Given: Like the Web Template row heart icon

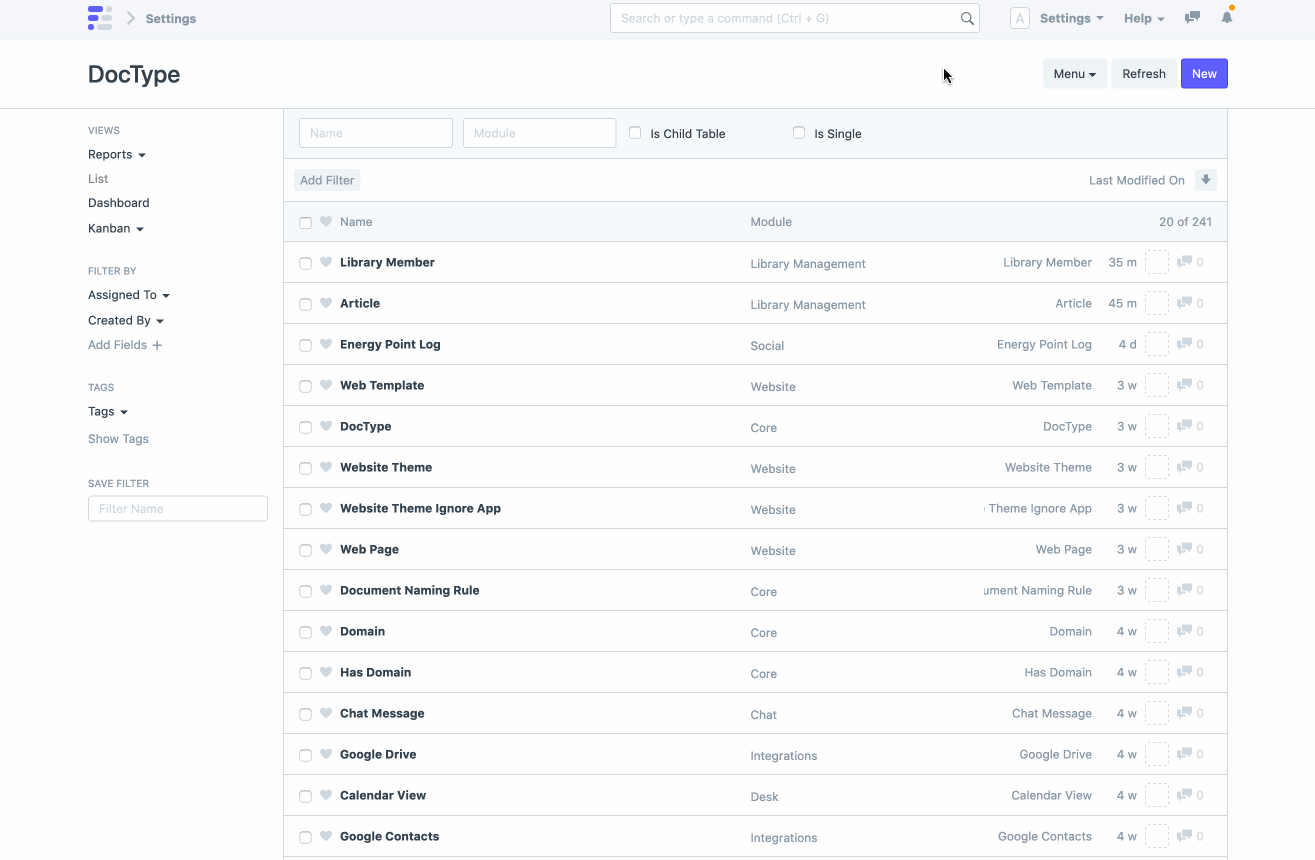Looking at the screenshot, I should tap(326, 386).
